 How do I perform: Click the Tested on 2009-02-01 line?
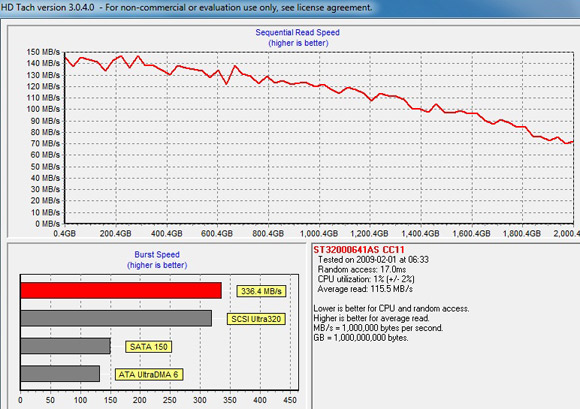373,260
